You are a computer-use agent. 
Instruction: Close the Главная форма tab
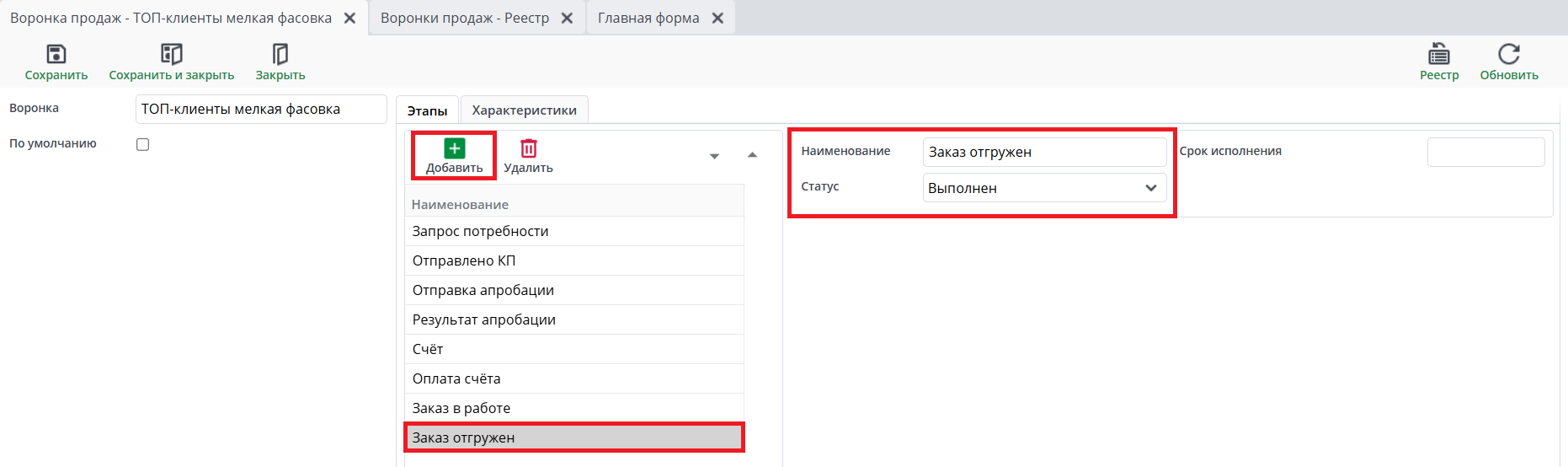[717, 18]
